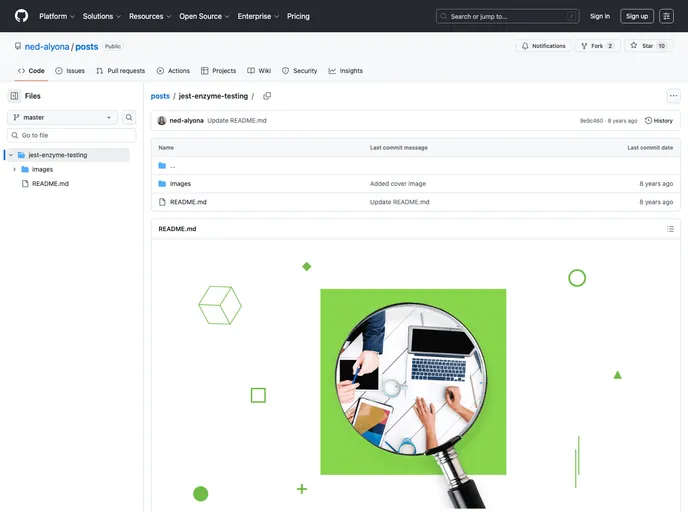Open commit History
Image resolution: width=688 pixels, height=512 pixels.
[x=659, y=120]
